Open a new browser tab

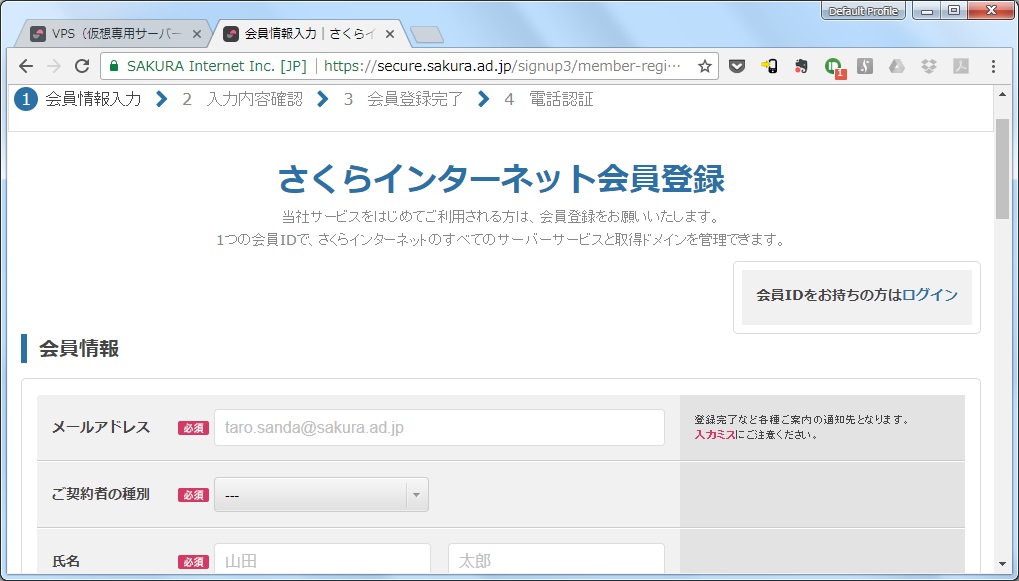427,35
